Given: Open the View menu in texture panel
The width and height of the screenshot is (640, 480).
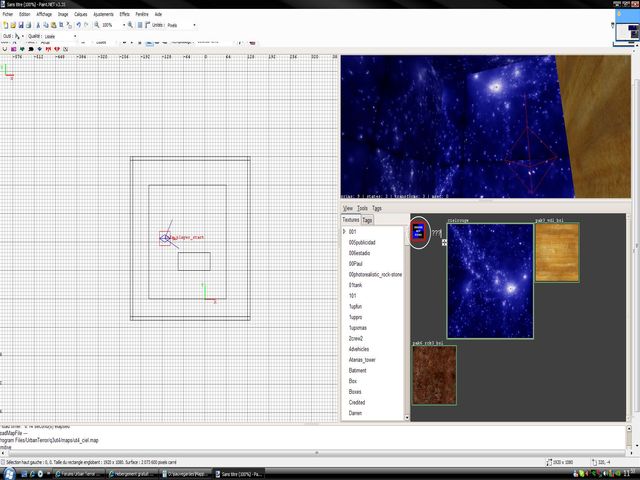Looking at the screenshot, I should tap(347, 208).
